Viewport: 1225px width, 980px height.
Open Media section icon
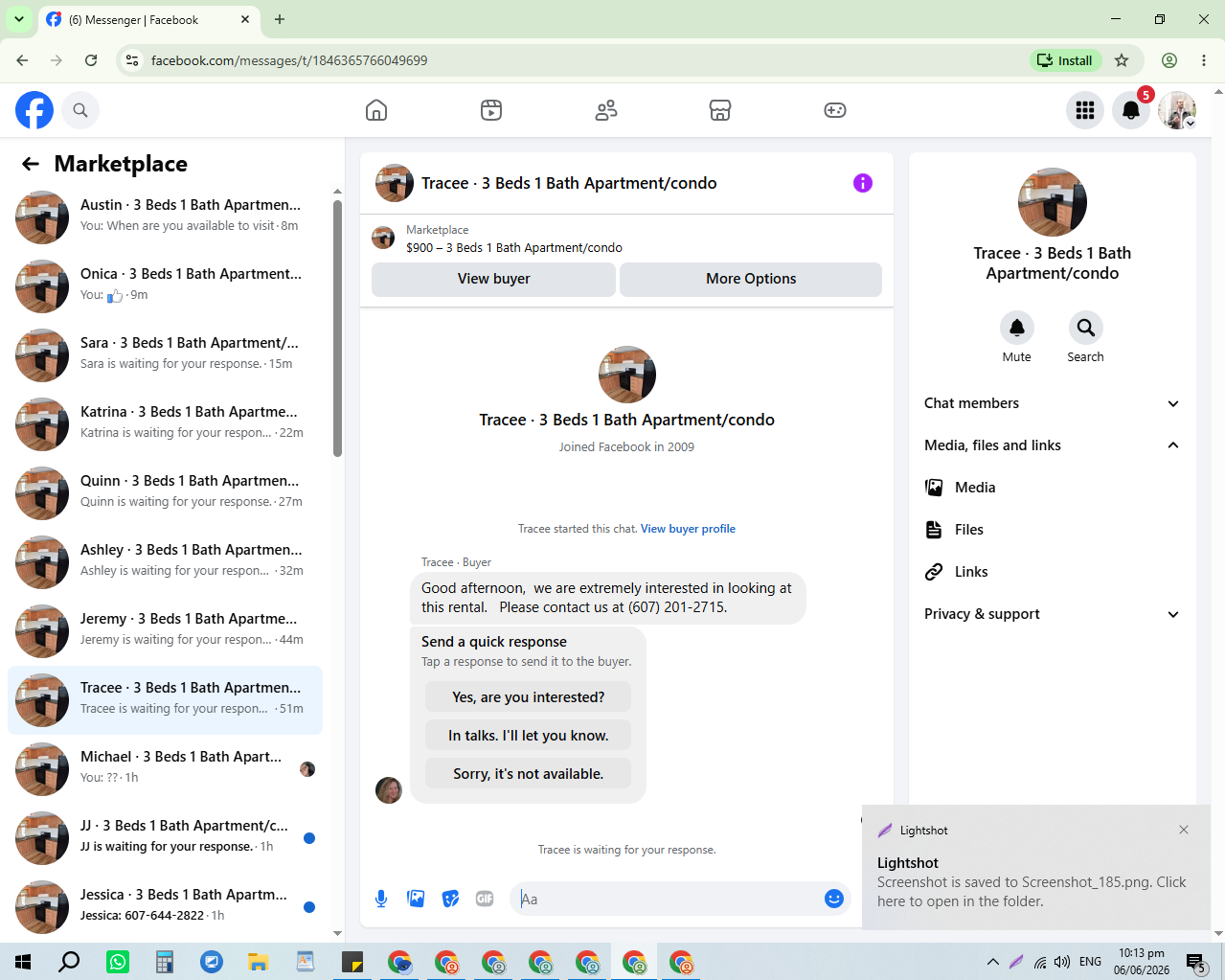934,488
